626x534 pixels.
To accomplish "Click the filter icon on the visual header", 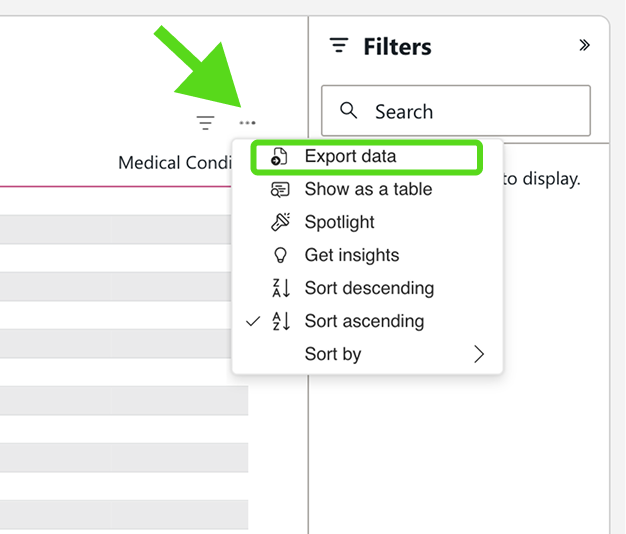I will click(205, 123).
